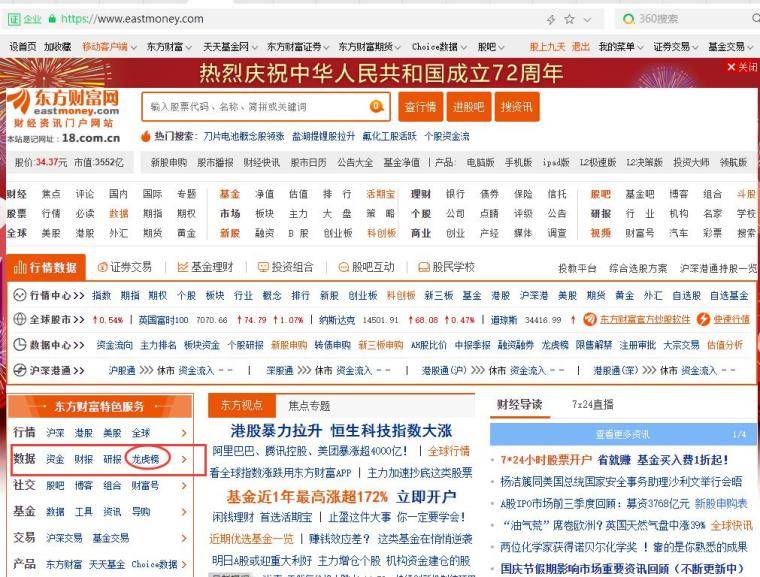Open 盐湖提锂股拉升 hot search link
Image resolution: width=760 pixels, height=577 pixels.
(x=323, y=136)
